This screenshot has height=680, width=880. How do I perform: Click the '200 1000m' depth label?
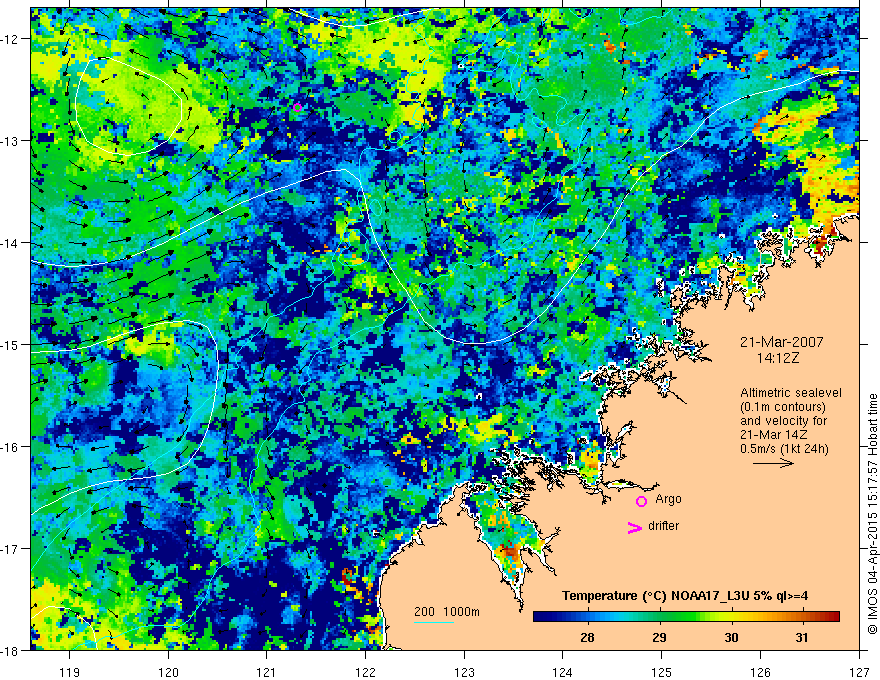point(447,612)
